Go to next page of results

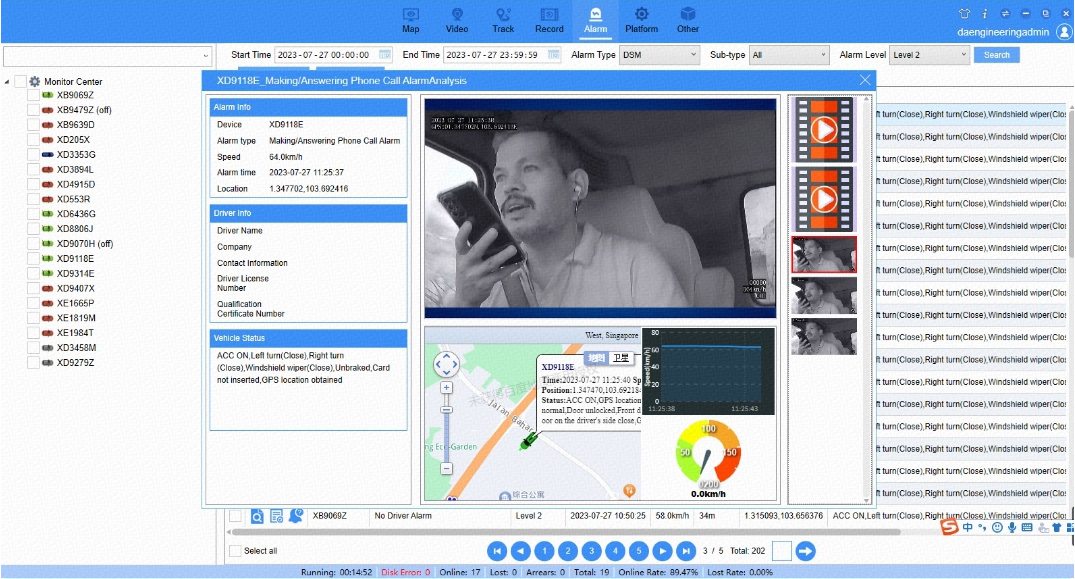point(662,551)
